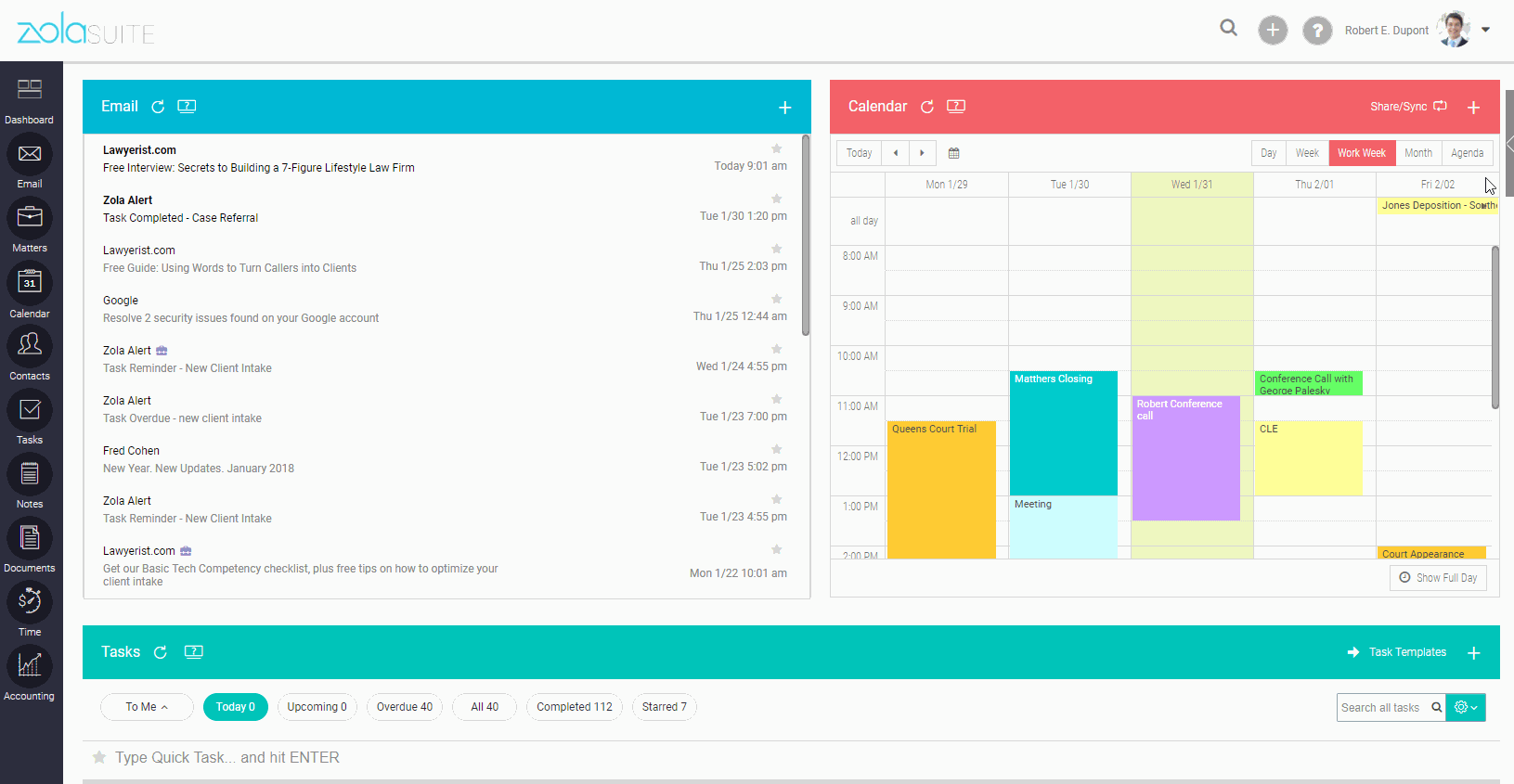Refresh the Email panel
The height and width of the screenshot is (784, 1514).
(x=158, y=107)
